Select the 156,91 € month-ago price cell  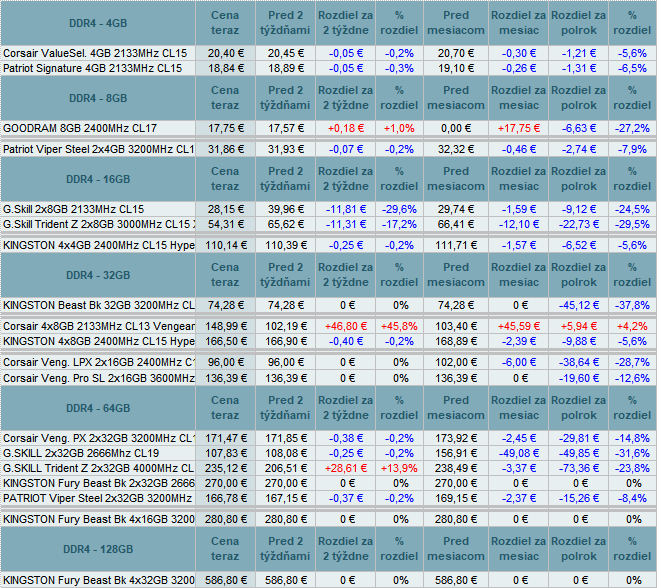[456, 453]
